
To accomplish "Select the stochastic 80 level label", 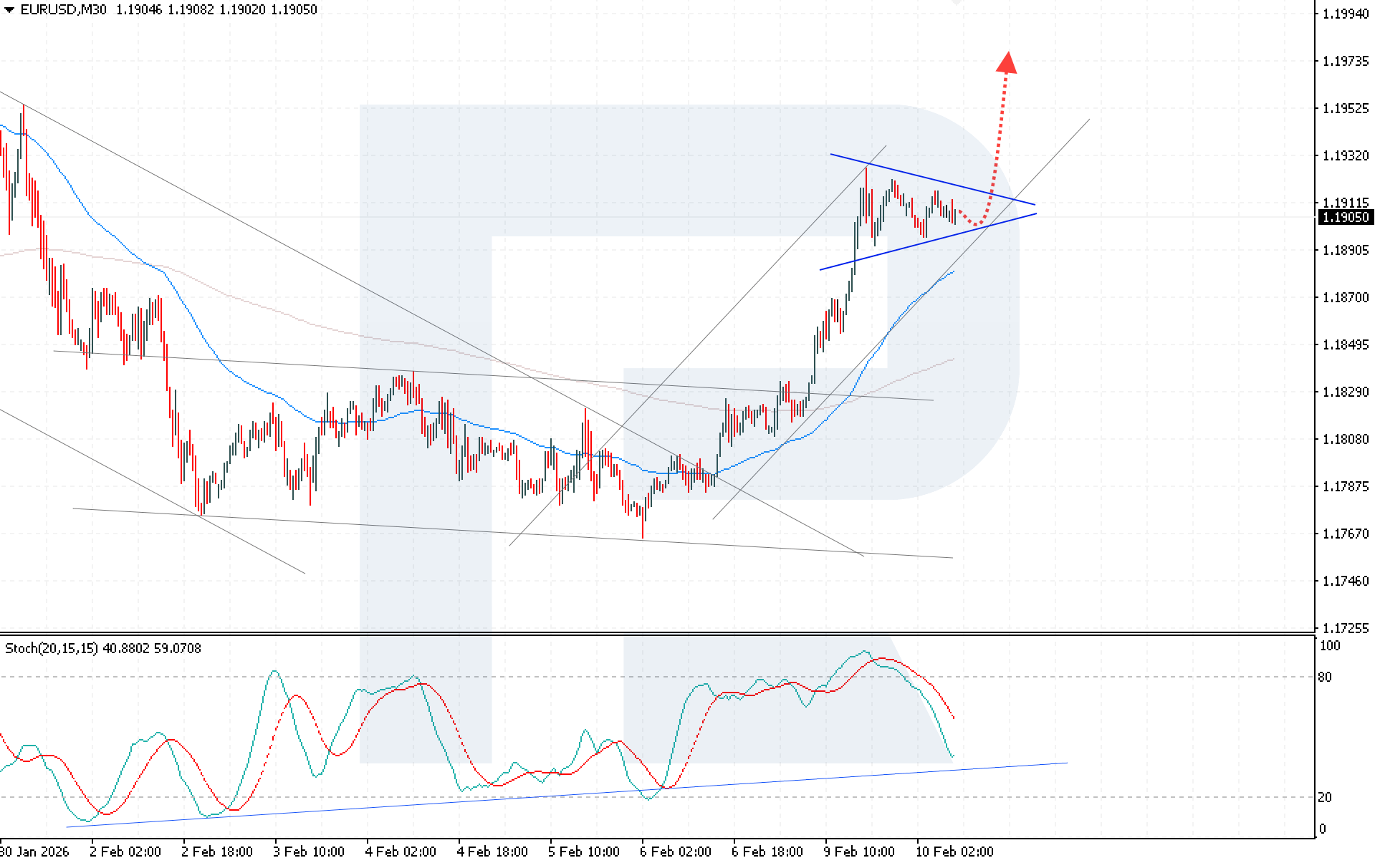I will 1325,677.
